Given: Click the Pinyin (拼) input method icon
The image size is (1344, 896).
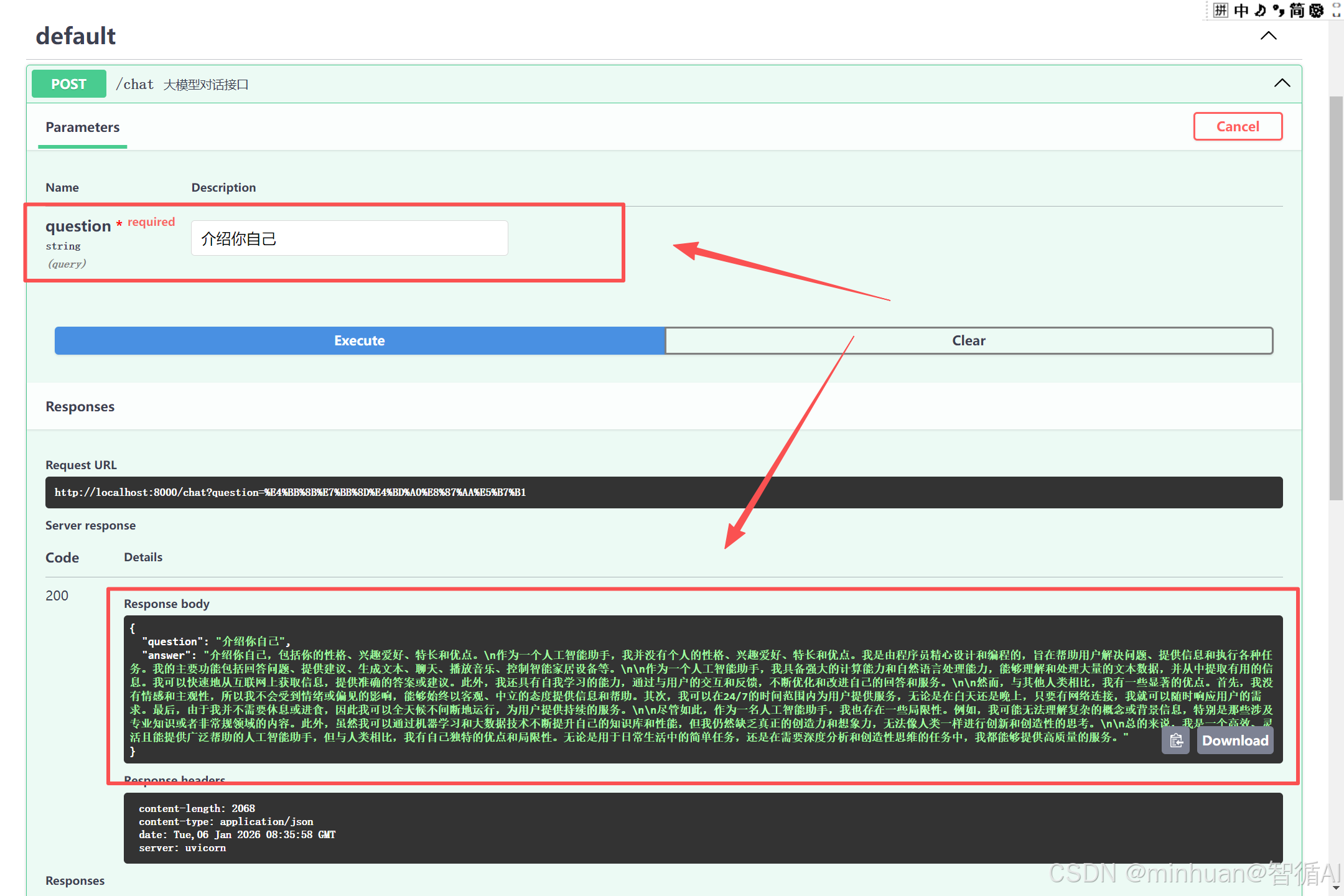Looking at the screenshot, I should (x=1221, y=10).
